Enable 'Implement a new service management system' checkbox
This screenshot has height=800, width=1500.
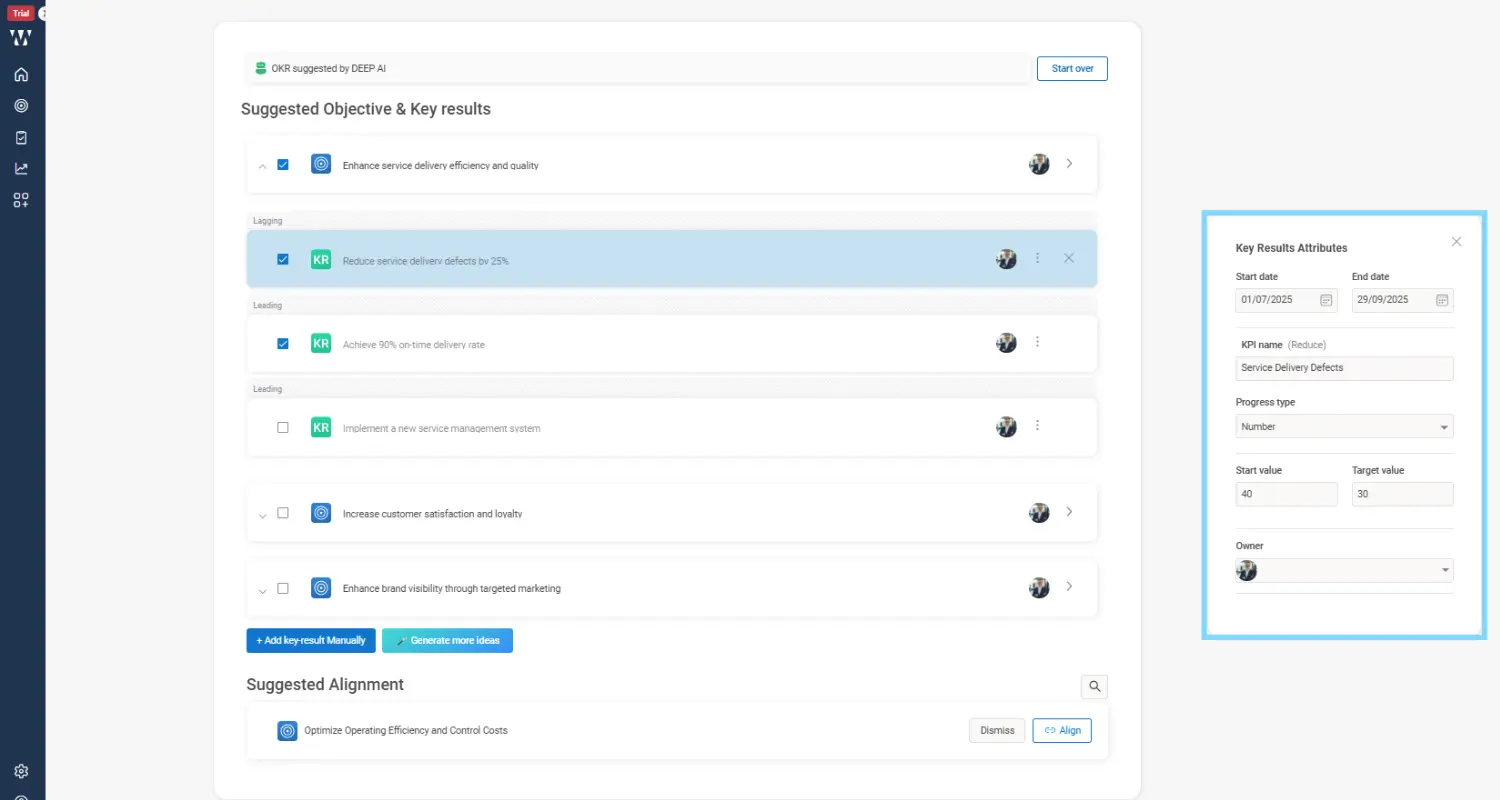coord(283,427)
